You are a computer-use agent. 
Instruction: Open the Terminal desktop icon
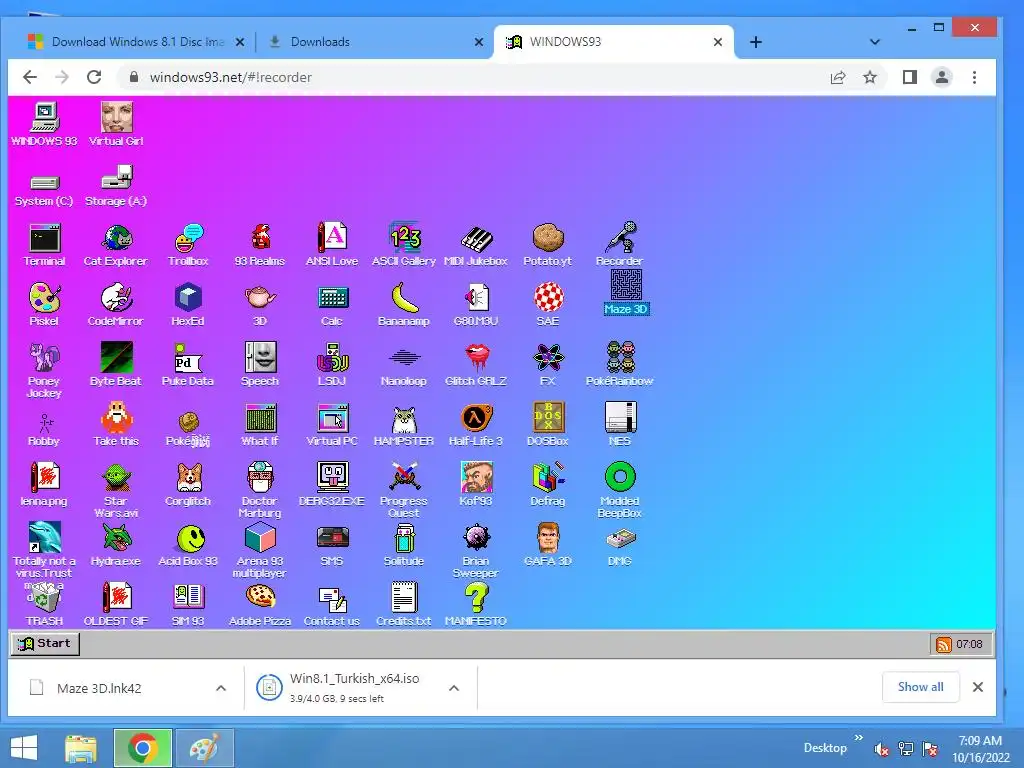(x=44, y=245)
